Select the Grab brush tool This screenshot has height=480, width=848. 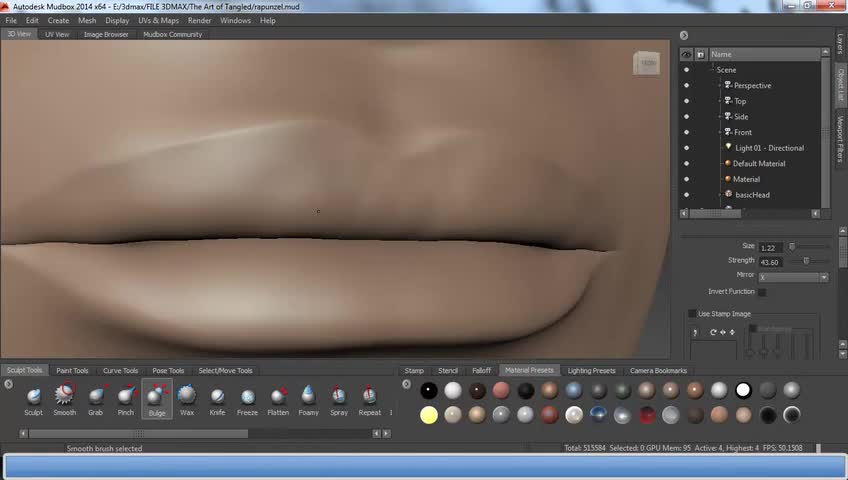point(96,401)
